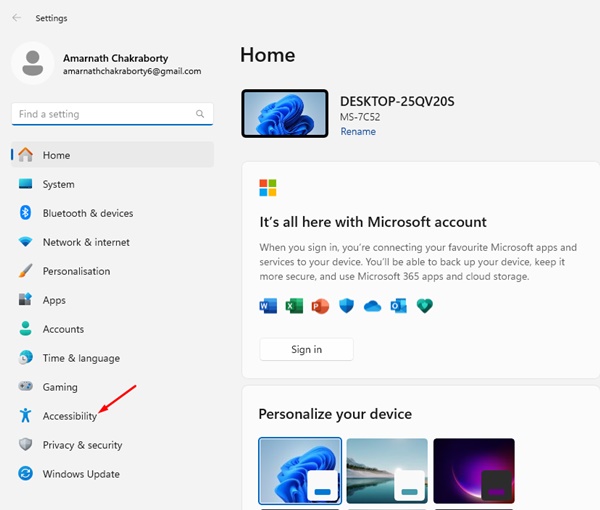
Task: Open the Windows Update icon
Action: tap(25, 474)
